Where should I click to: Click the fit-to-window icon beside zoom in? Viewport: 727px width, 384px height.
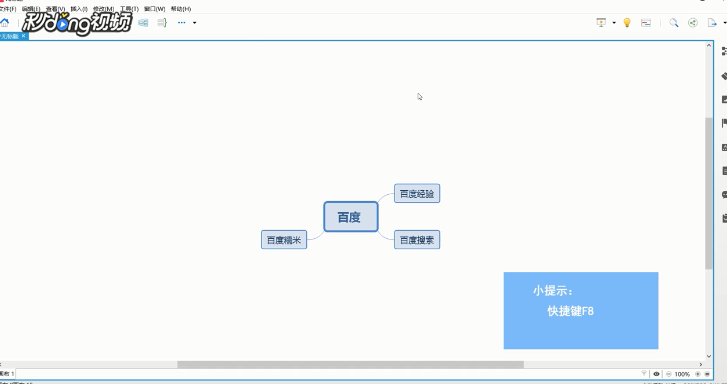pos(707,374)
